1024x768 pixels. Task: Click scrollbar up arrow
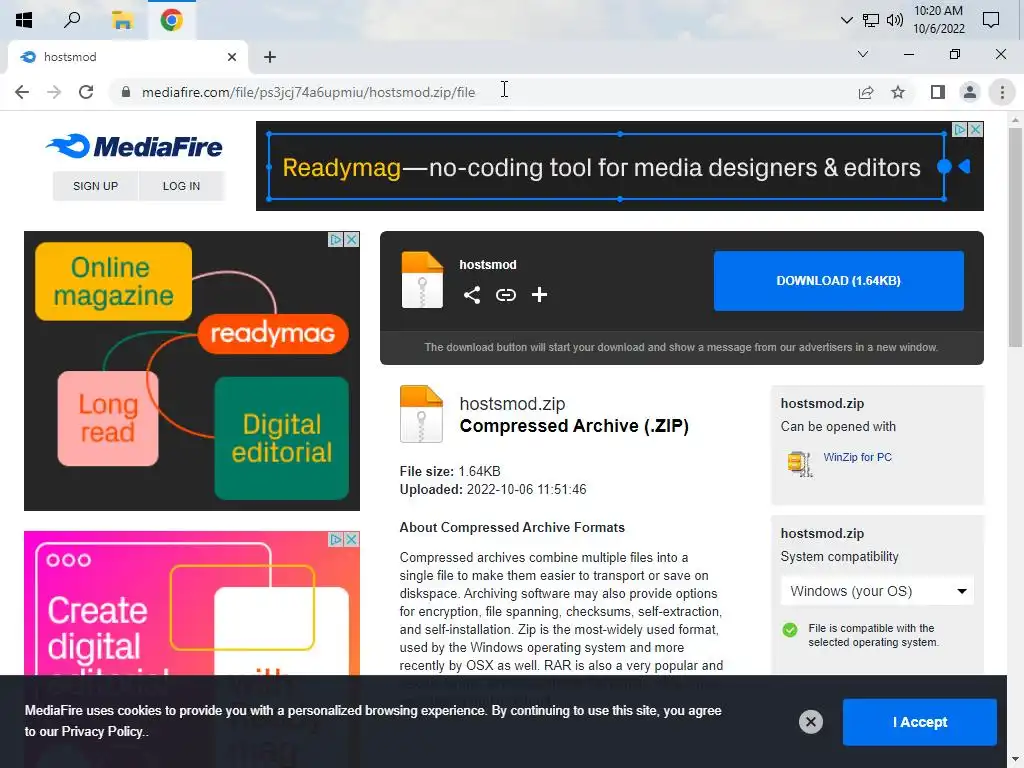1015,120
